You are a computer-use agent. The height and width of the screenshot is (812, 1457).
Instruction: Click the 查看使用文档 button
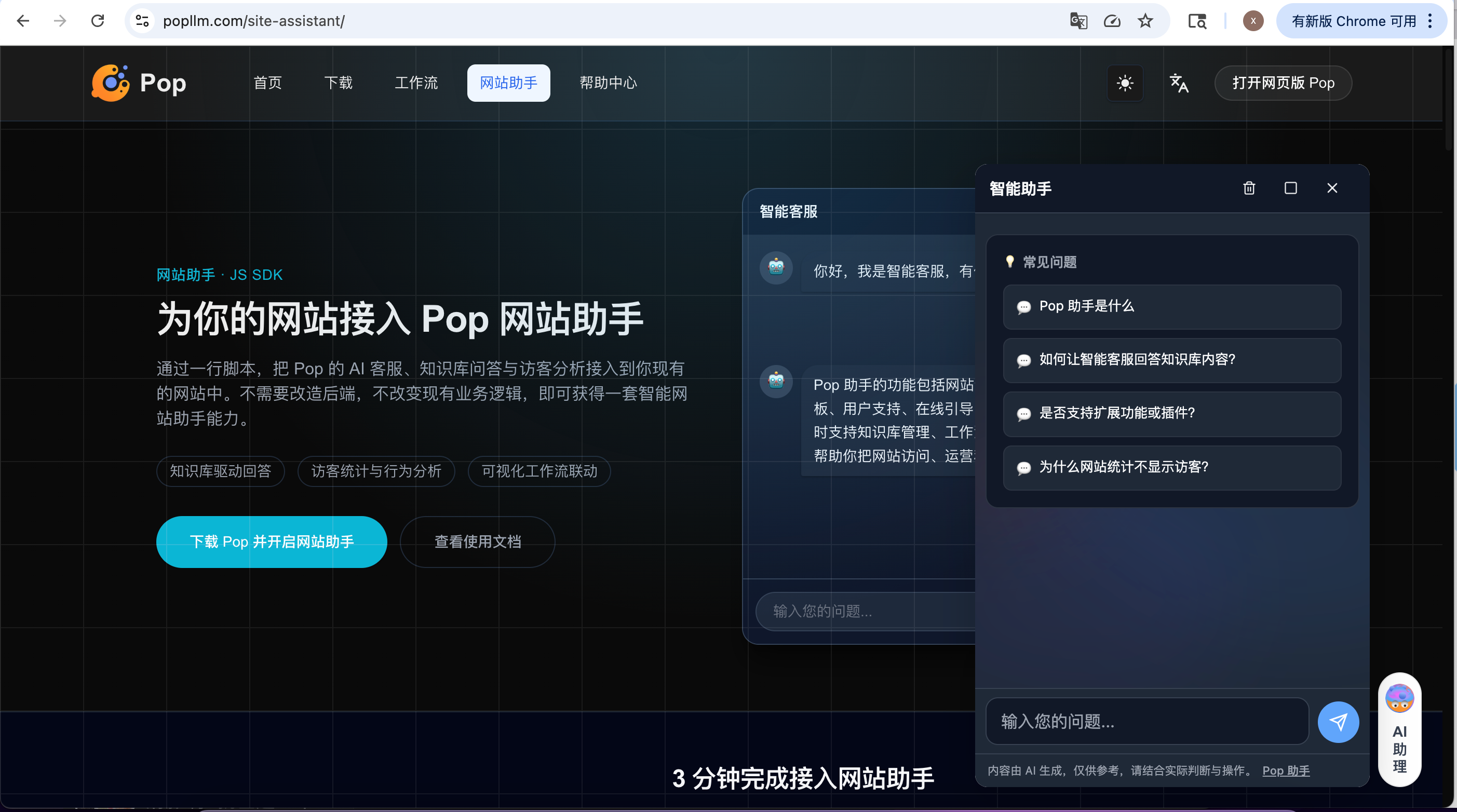(477, 542)
